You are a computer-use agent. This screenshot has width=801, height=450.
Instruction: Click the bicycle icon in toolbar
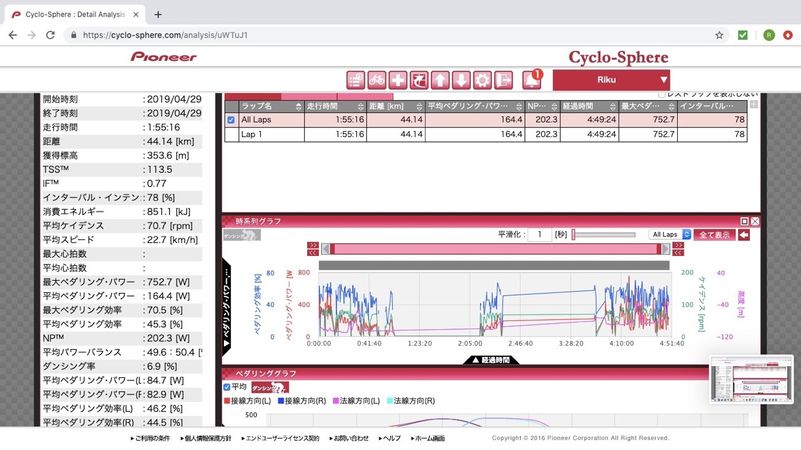pyautogui.click(x=377, y=80)
